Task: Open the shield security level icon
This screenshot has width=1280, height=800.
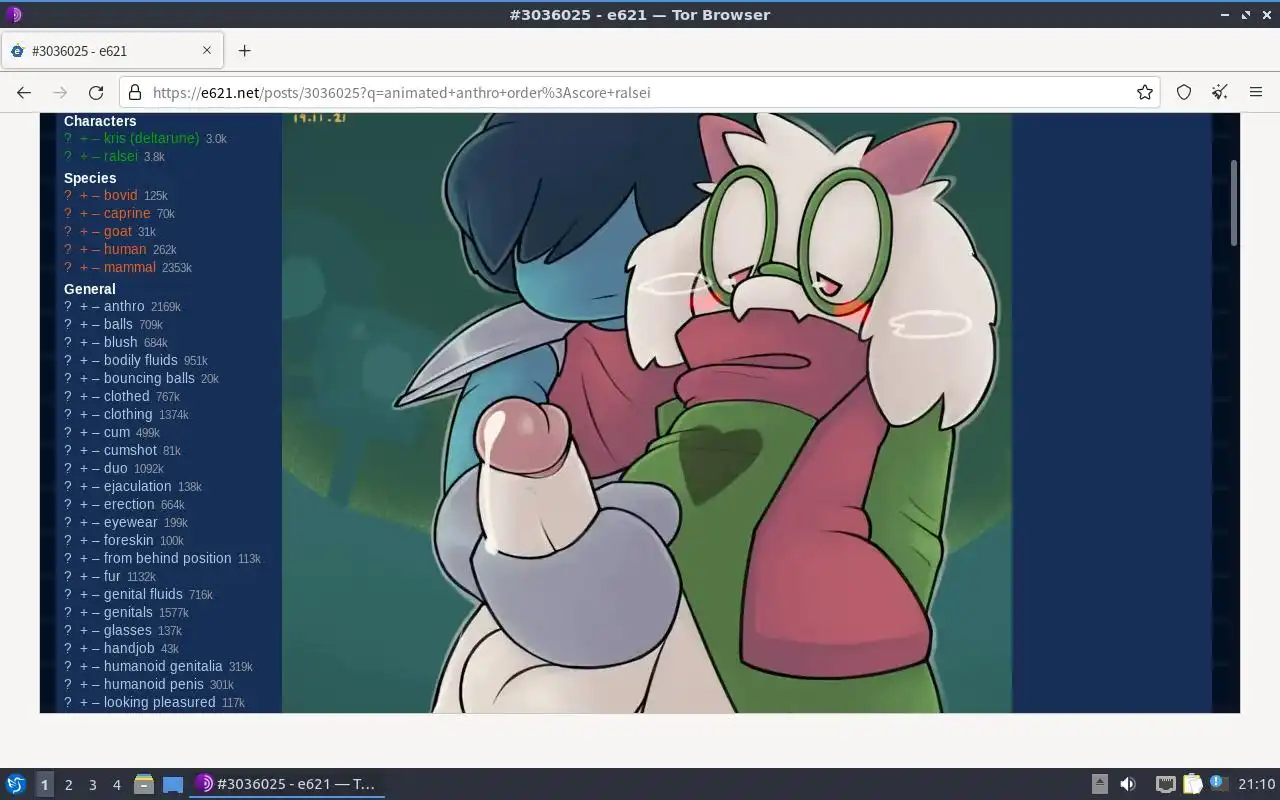Action: coord(1184,92)
